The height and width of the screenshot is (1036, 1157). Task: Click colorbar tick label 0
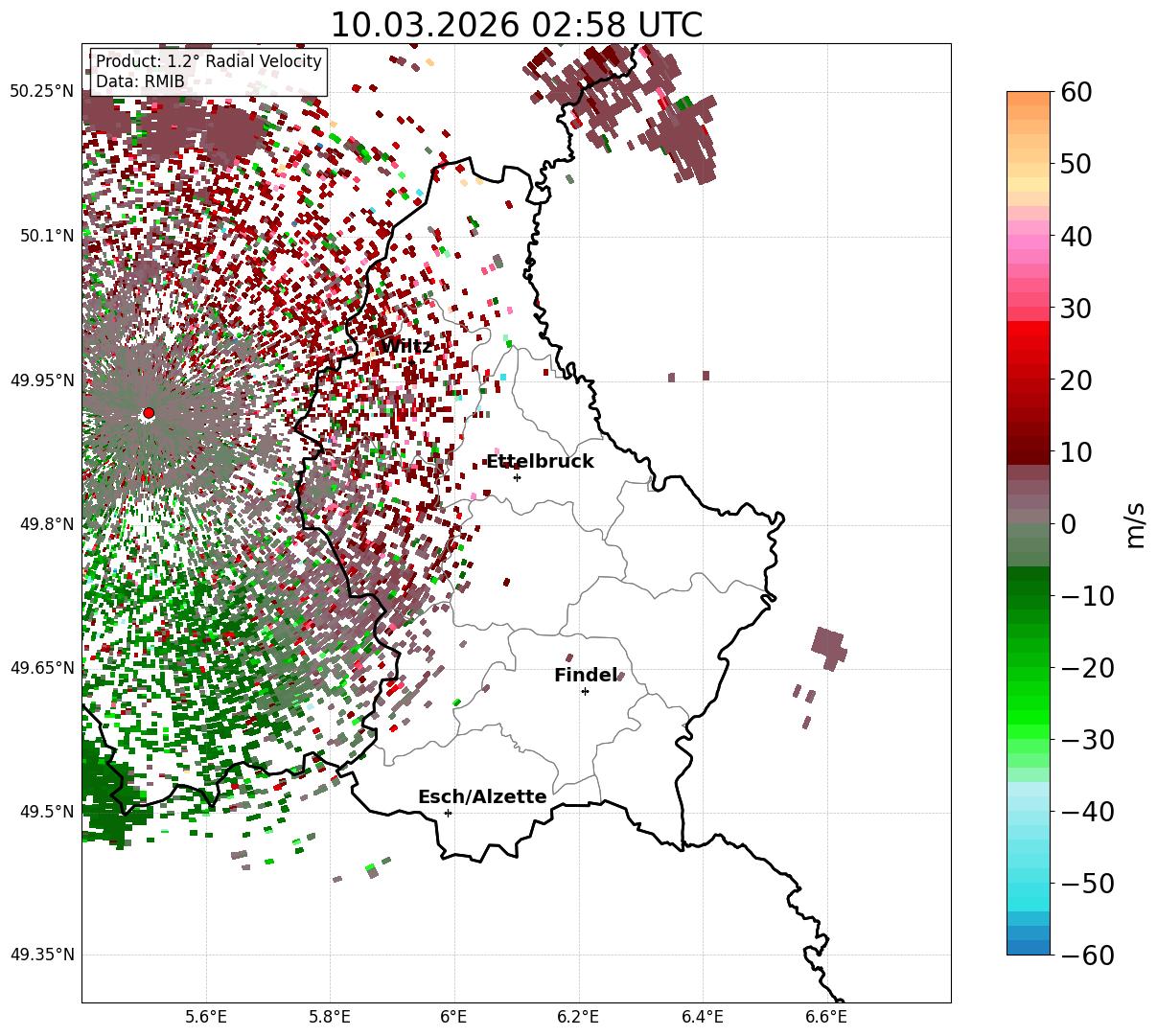click(1069, 524)
